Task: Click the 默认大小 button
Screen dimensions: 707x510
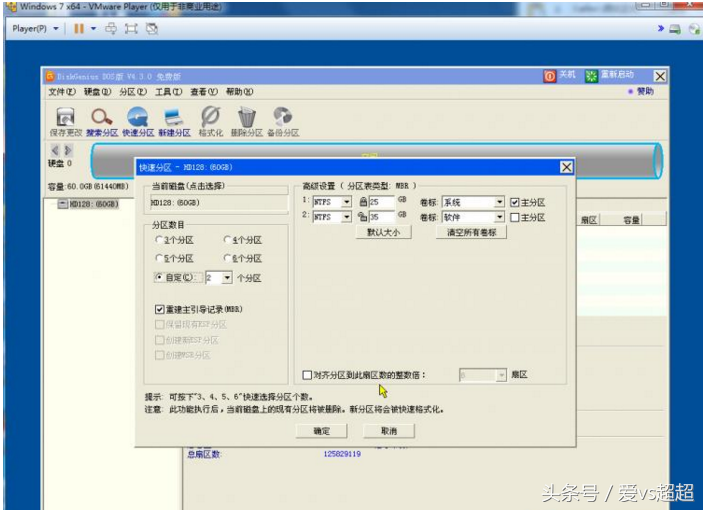Action: pos(383,233)
